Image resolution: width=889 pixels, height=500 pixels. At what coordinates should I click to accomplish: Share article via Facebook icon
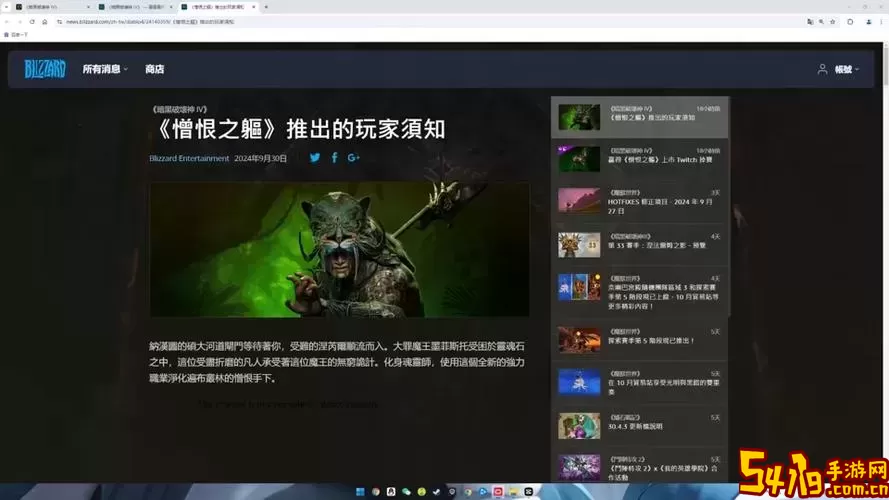click(x=335, y=158)
